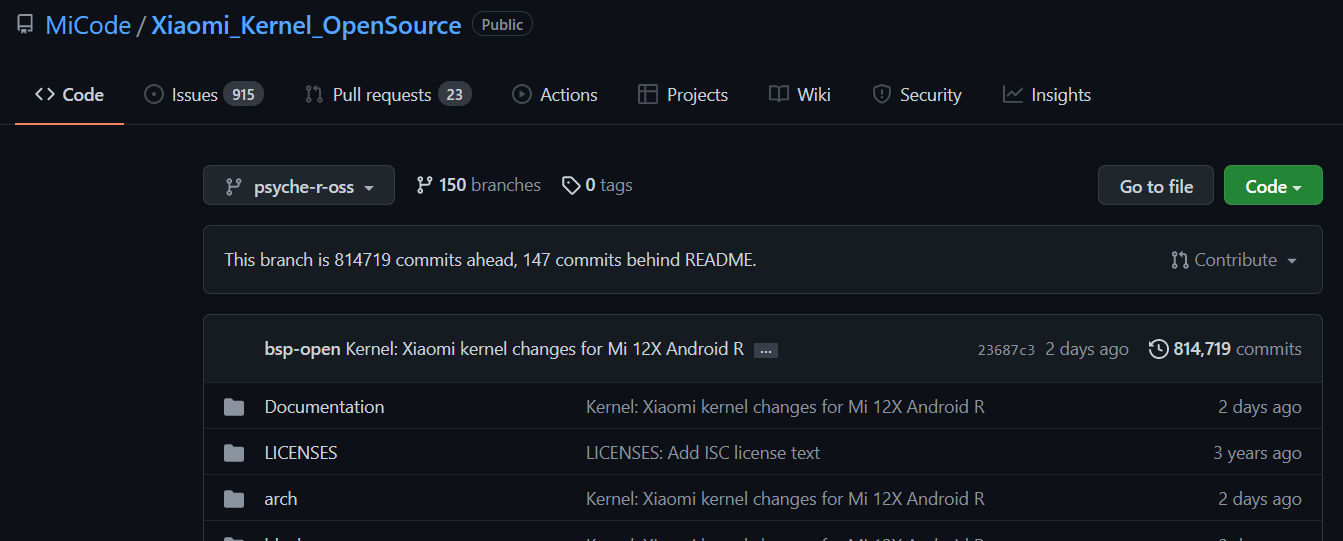Open the Wiki tab
Screen dimensions: 1343x541
(x=800, y=95)
